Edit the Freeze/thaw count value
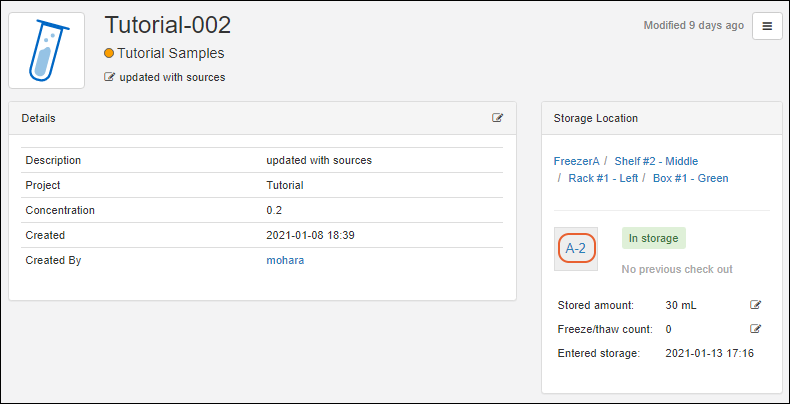 click(756, 329)
